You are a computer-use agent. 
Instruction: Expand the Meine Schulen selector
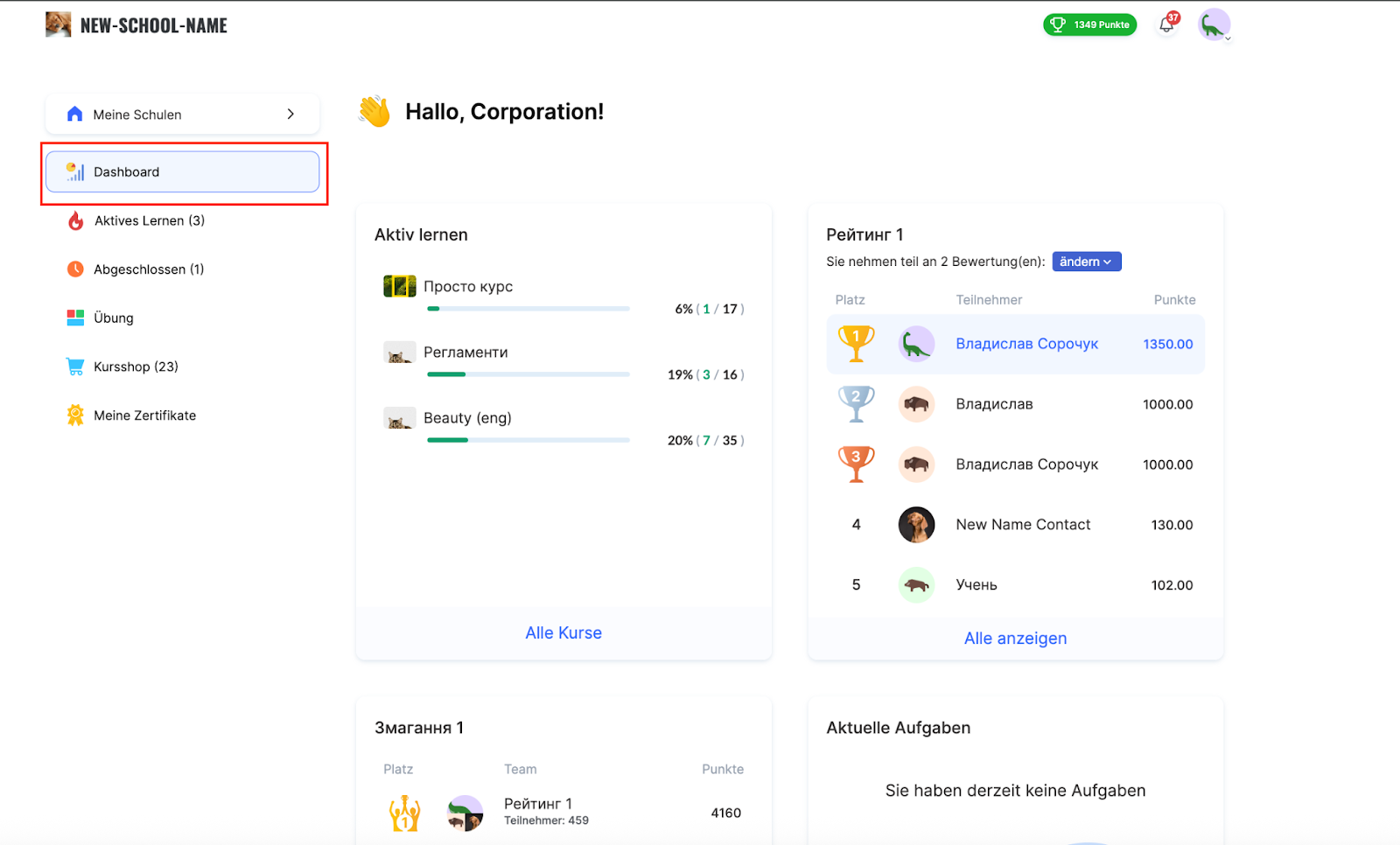(x=182, y=115)
